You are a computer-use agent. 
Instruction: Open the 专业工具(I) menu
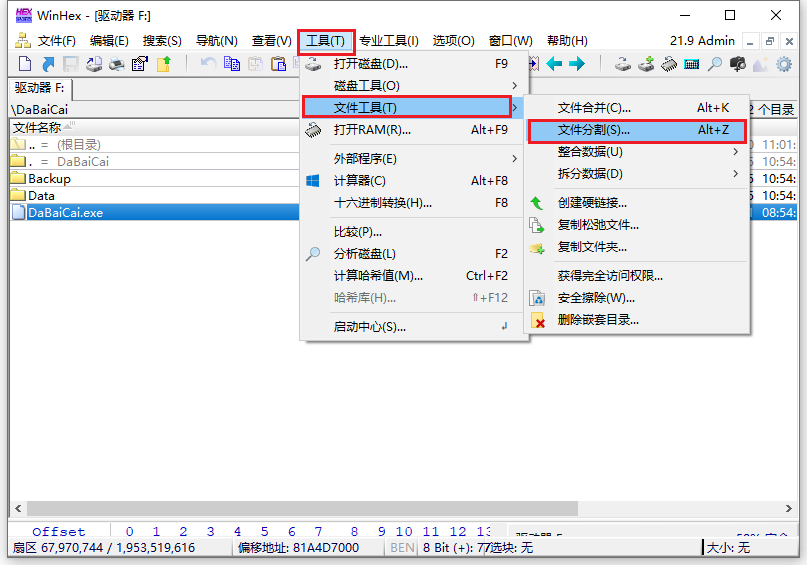(389, 41)
